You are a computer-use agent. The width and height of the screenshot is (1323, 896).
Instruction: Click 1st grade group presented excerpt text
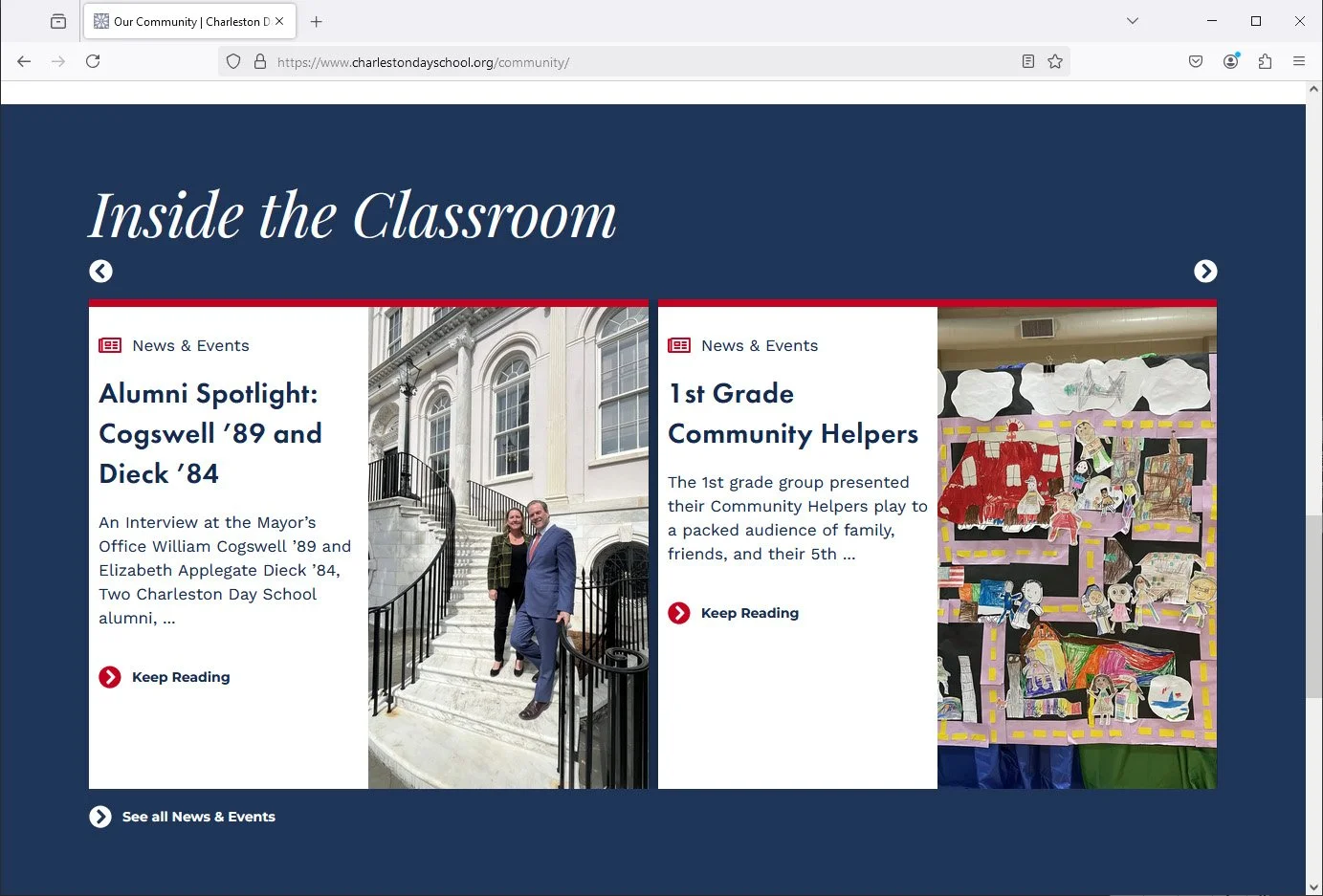pyautogui.click(x=798, y=518)
